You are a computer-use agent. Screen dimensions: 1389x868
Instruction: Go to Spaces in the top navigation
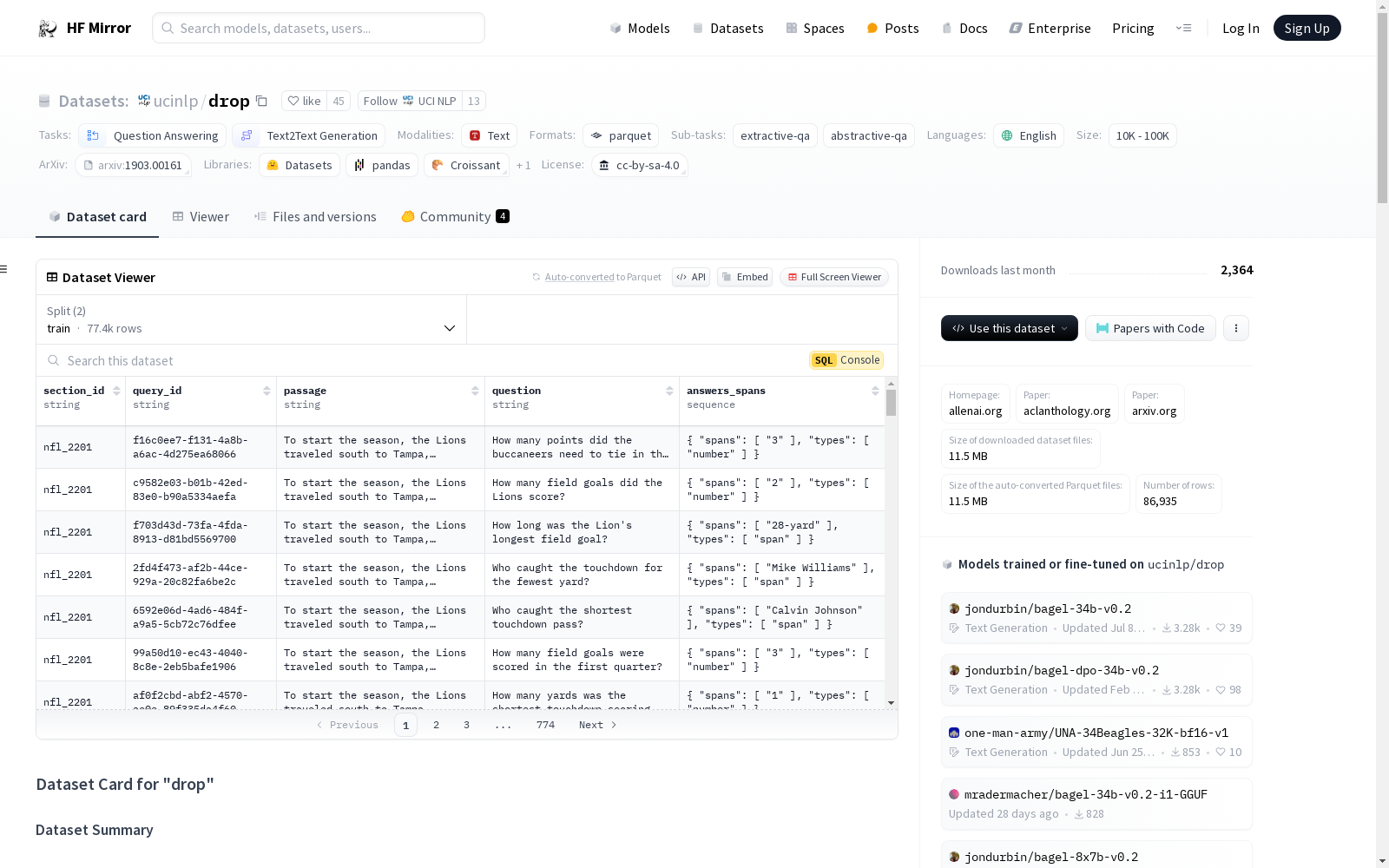click(815, 29)
